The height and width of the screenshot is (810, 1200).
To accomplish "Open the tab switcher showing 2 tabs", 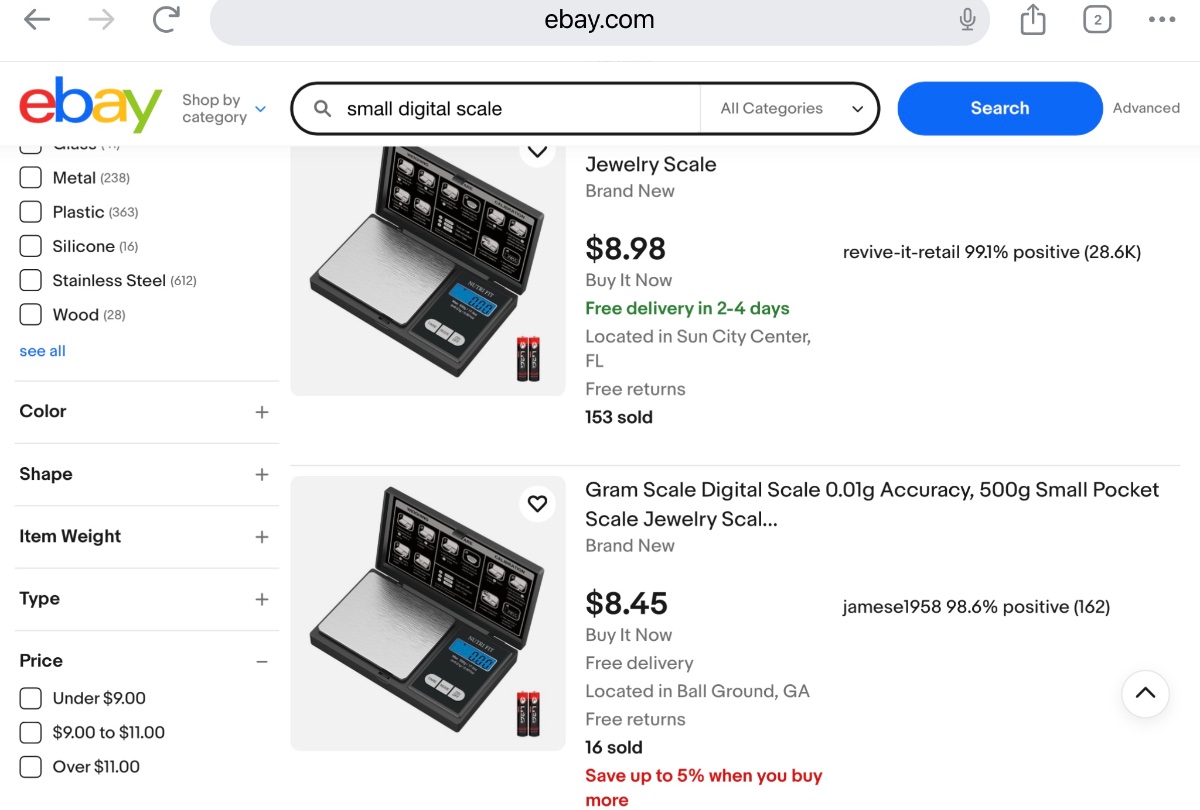I will [1097, 20].
